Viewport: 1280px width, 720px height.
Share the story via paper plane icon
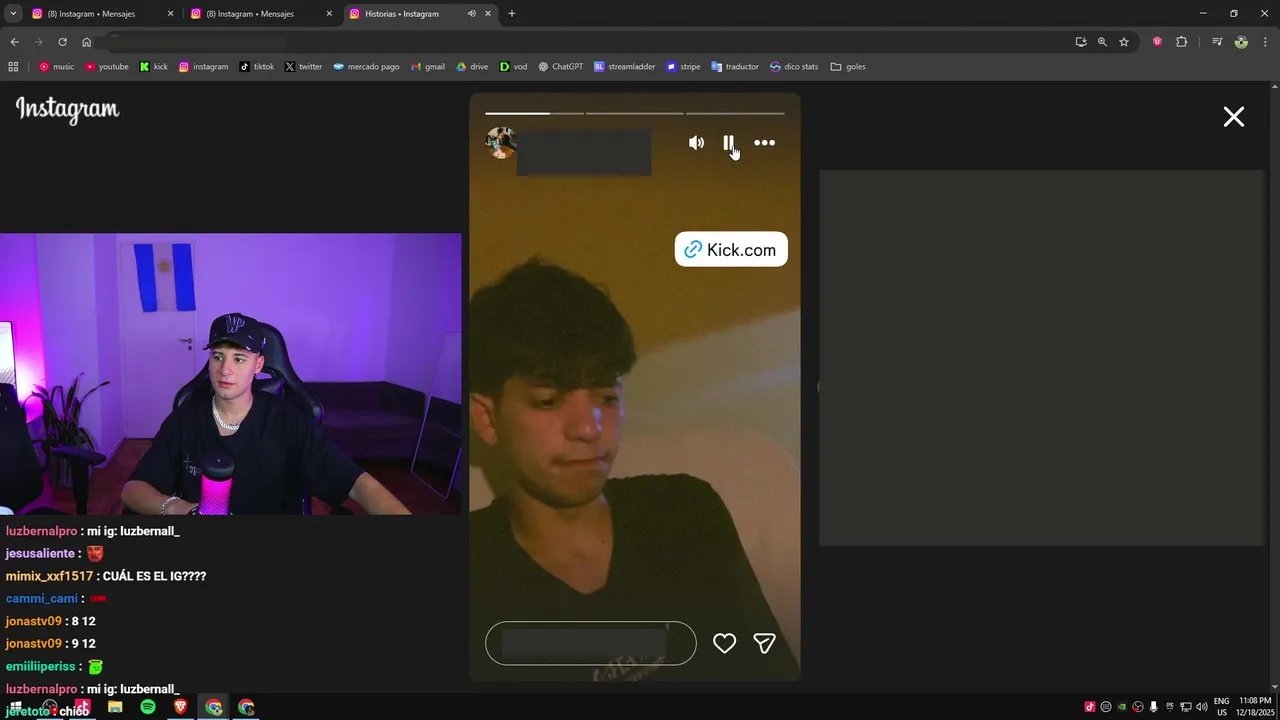click(x=764, y=643)
